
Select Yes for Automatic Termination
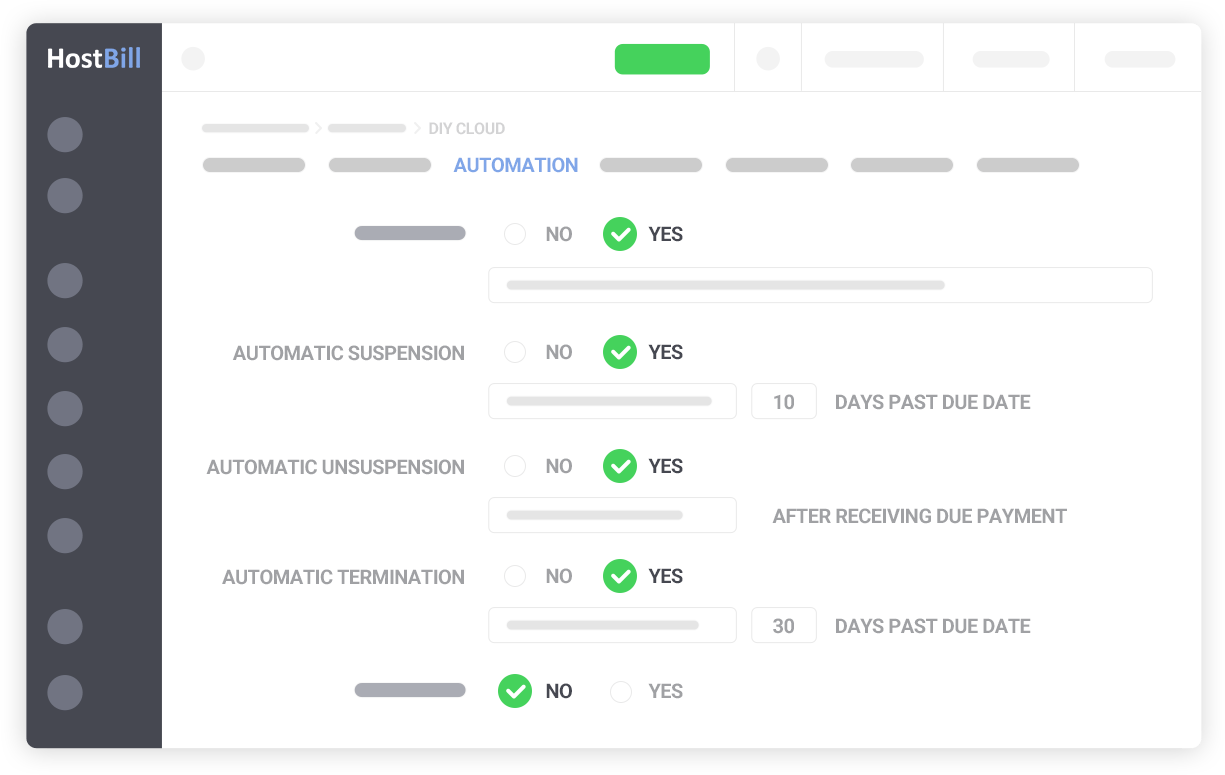tap(620, 576)
